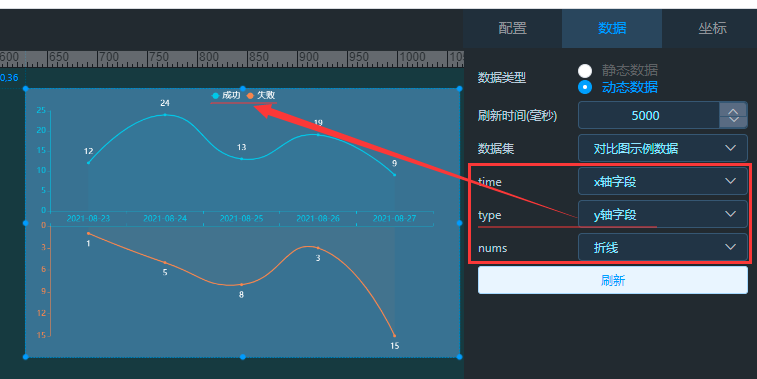Image resolution: width=757 pixels, height=379 pixels.
Task: Expand the type field y轴字段 dropdown
Action: click(x=662, y=214)
